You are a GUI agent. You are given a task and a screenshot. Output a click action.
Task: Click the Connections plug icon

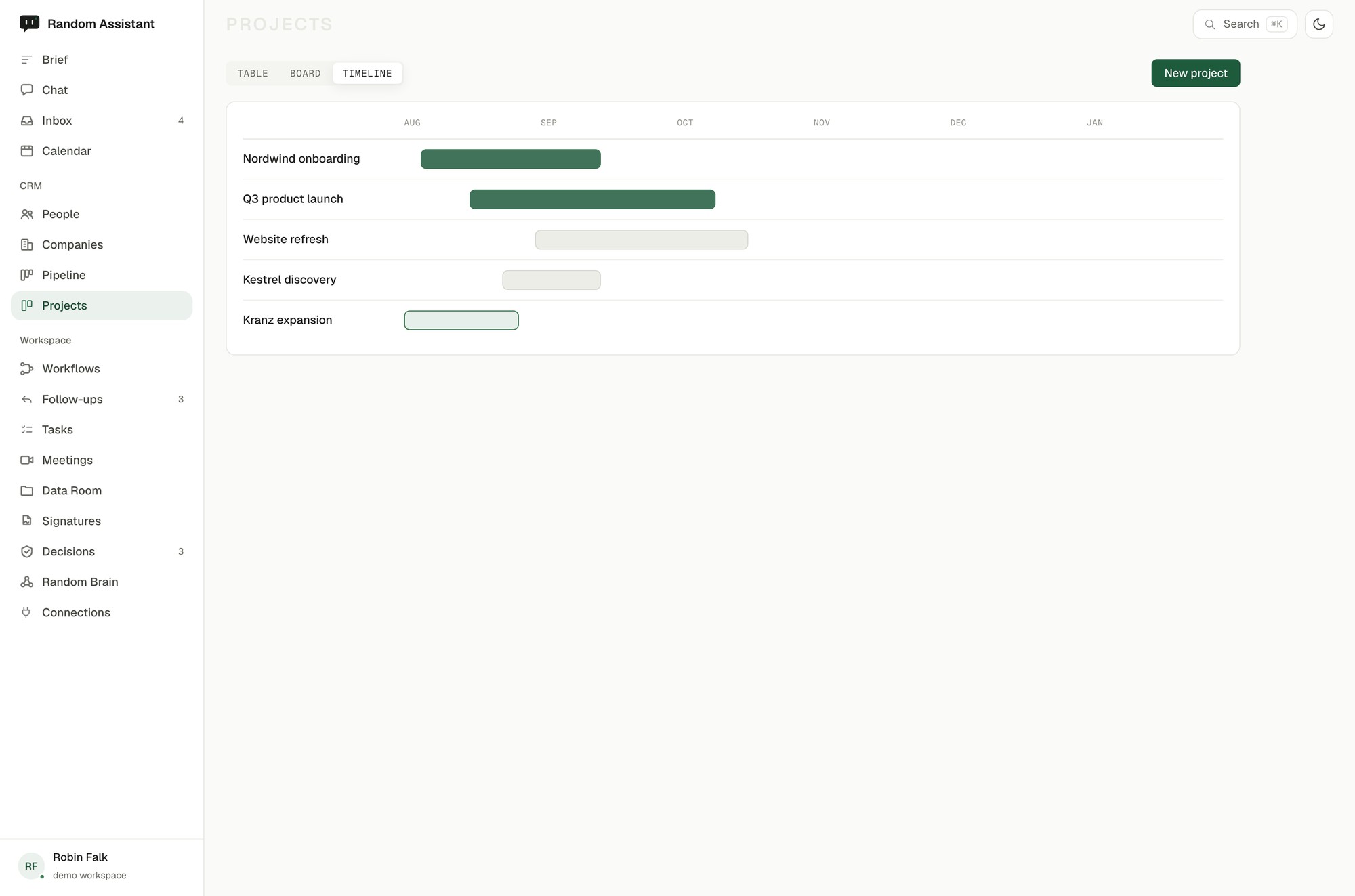pyautogui.click(x=26, y=612)
